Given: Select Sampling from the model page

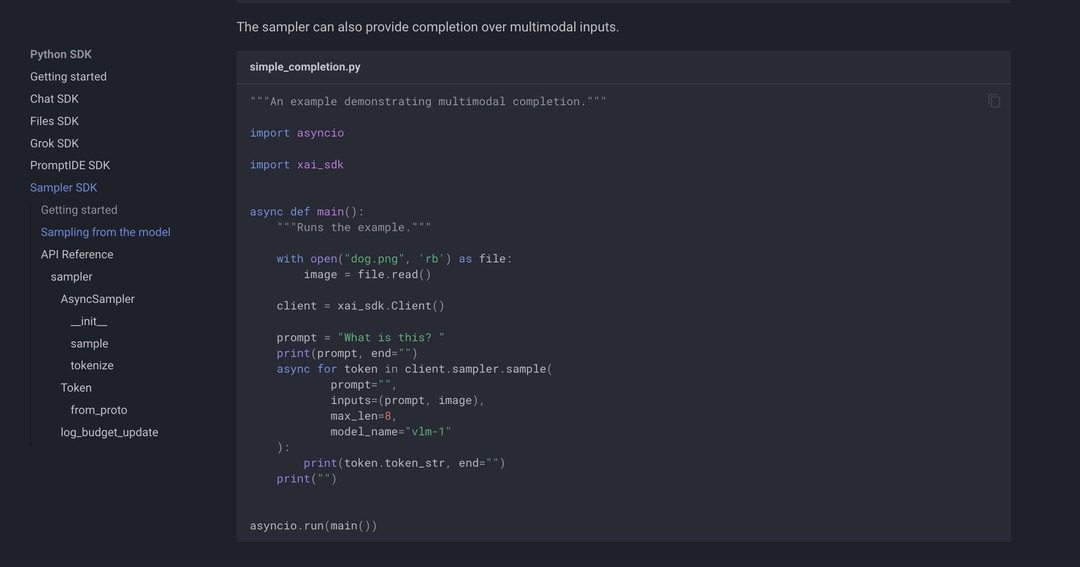Looking at the screenshot, I should click(x=105, y=232).
